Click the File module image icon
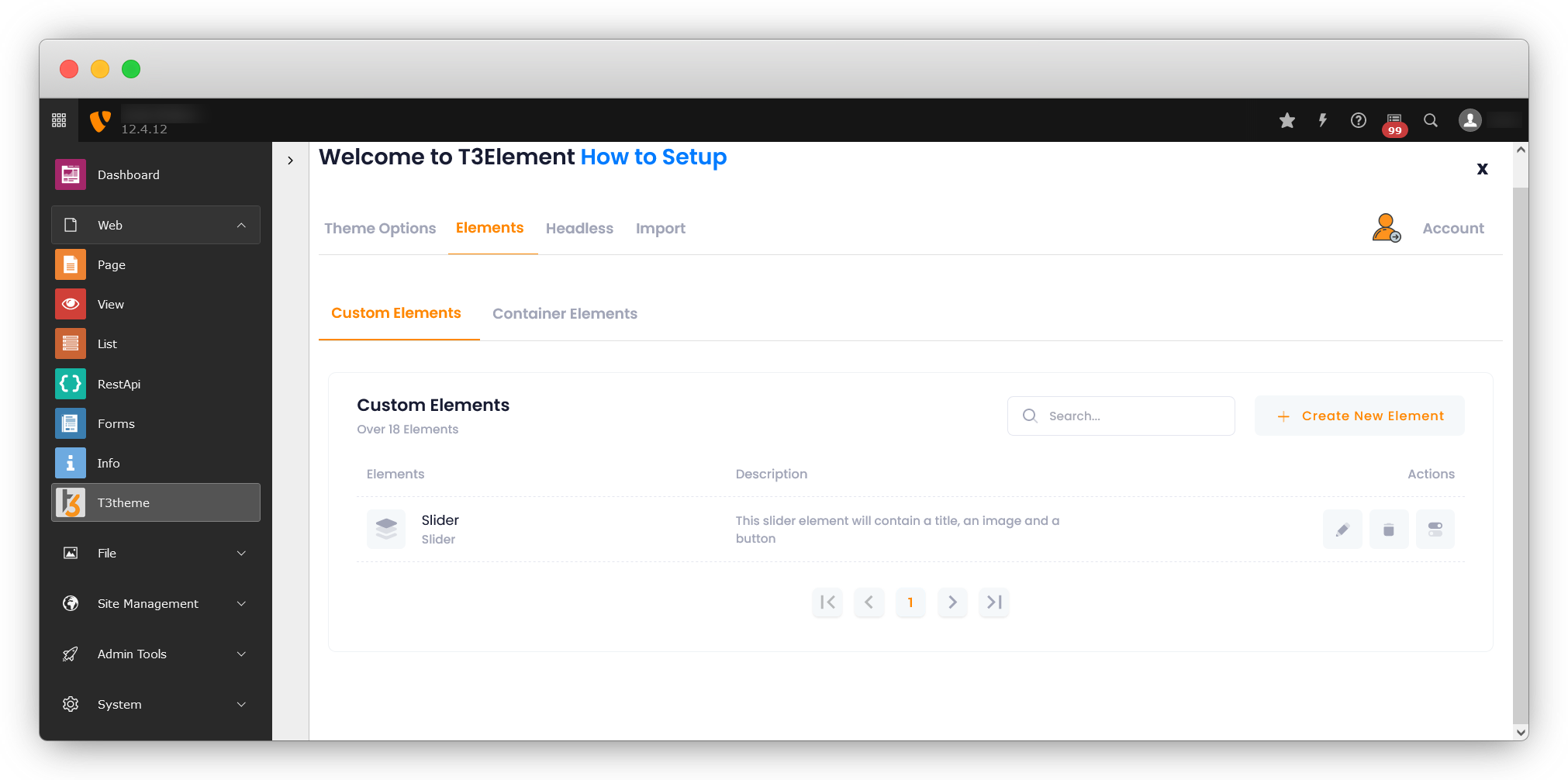Viewport: 1568px width, 780px height. click(71, 553)
